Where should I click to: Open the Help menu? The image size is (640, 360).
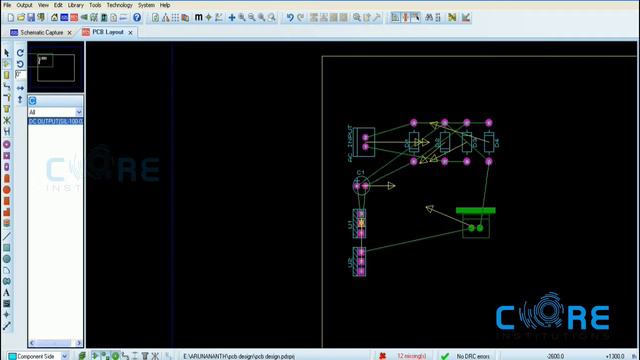coord(164,5)
